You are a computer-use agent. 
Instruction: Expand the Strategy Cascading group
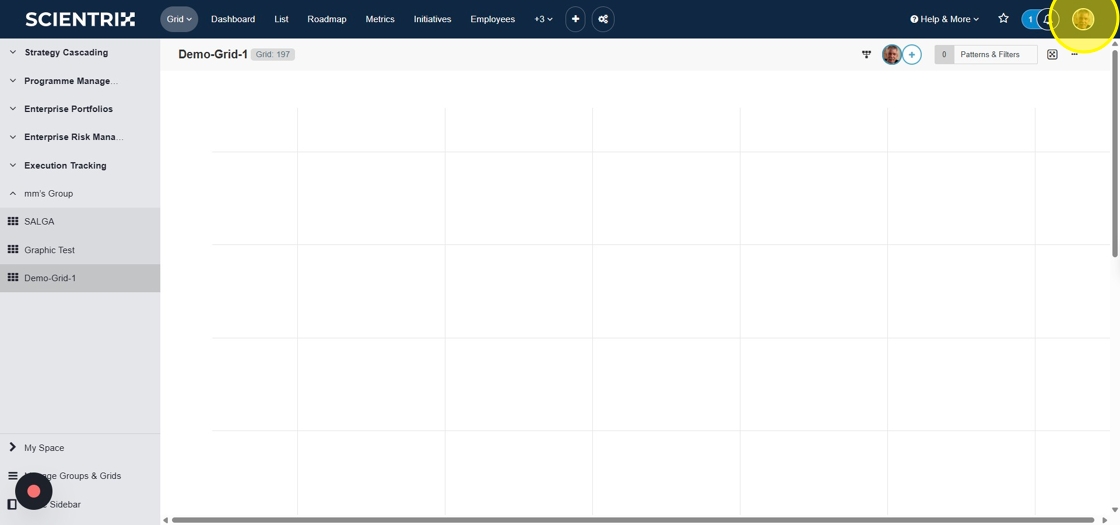point(66,52)
